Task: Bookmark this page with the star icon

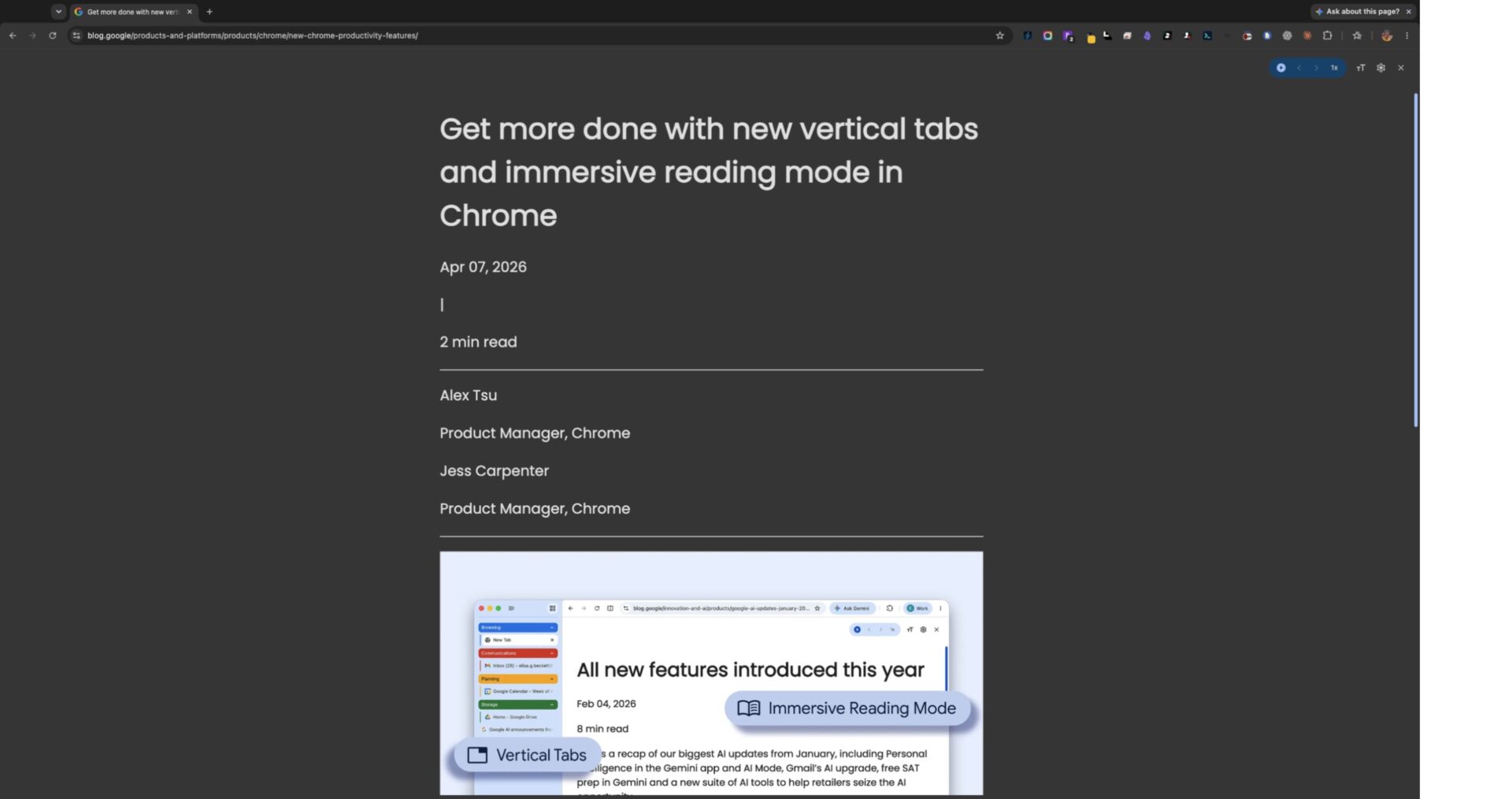Action: click(1000, 35)
